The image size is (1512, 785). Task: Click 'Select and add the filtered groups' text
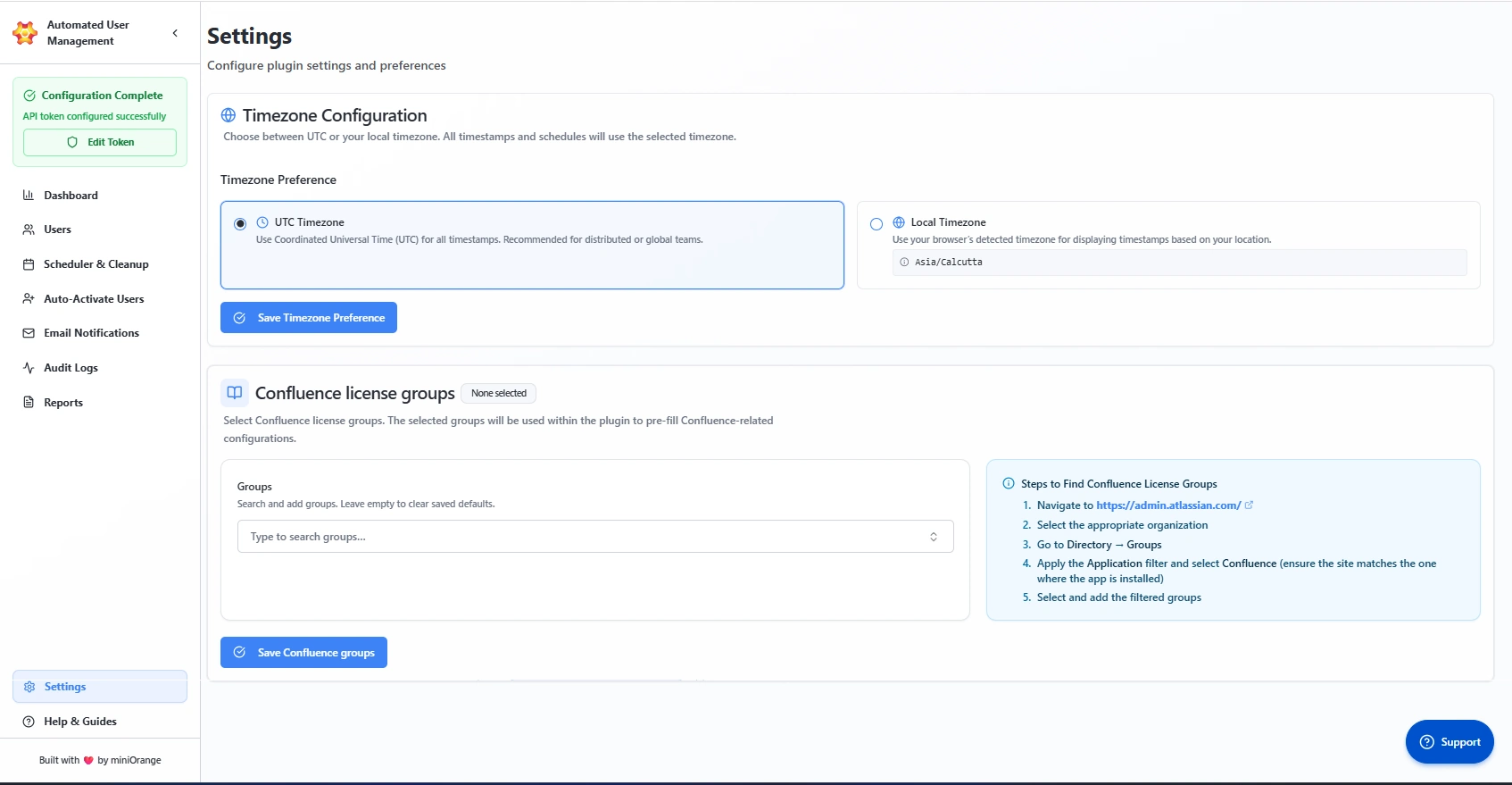1118,597
